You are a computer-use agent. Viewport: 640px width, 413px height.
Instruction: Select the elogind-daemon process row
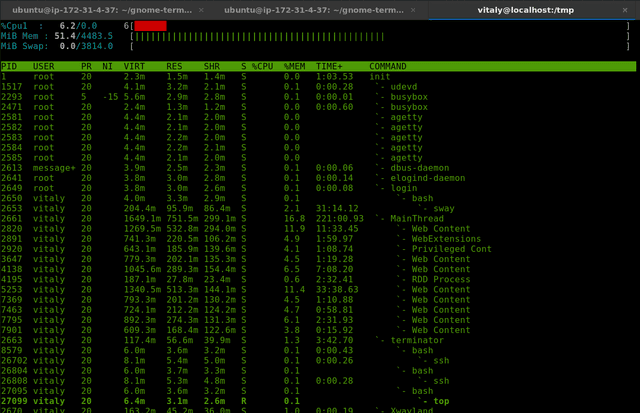[318, 178]
